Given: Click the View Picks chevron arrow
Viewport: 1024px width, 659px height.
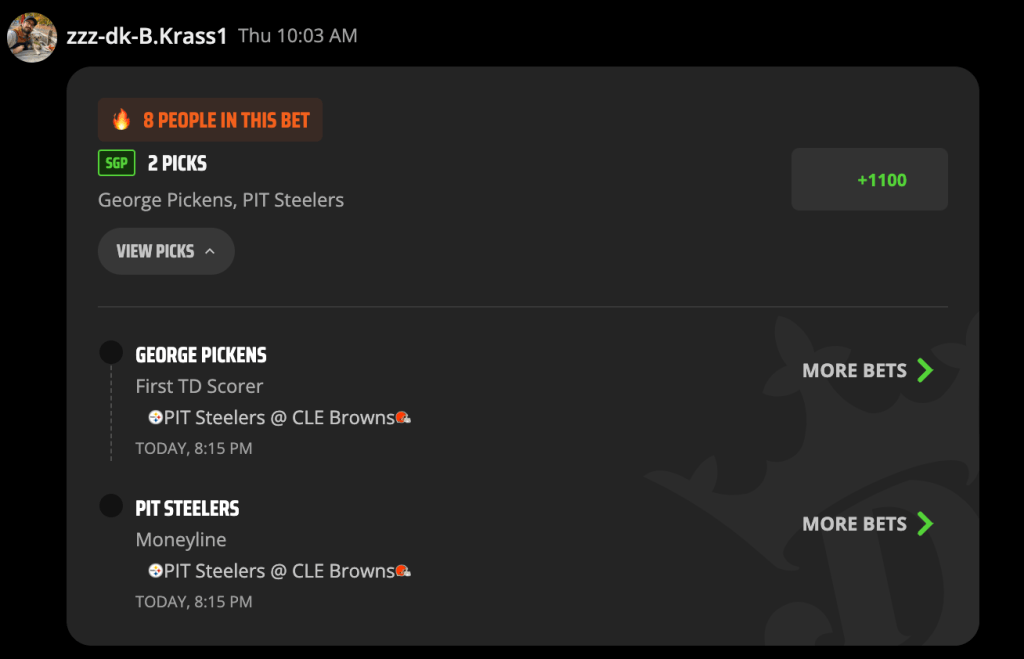Looking at the screenshot, I should [210, 251].
